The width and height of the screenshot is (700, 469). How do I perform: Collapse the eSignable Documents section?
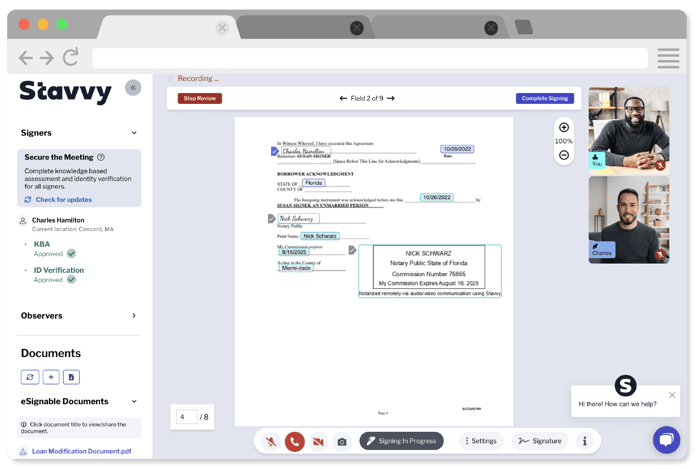[x=134, y=401]
